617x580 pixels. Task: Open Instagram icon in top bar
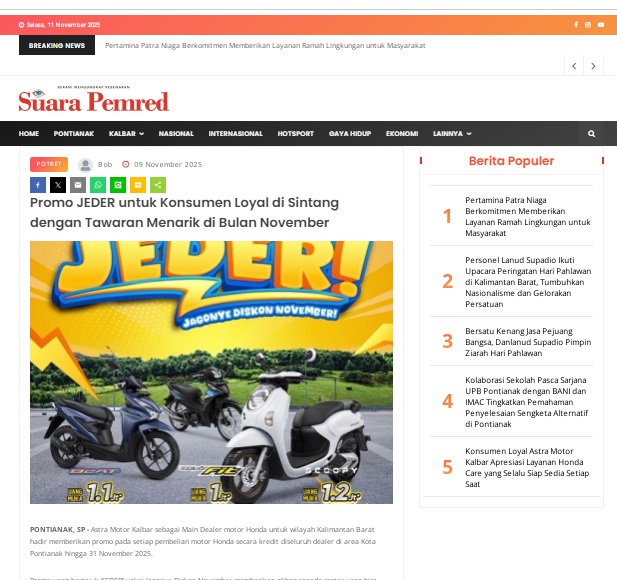coord(588,25)
